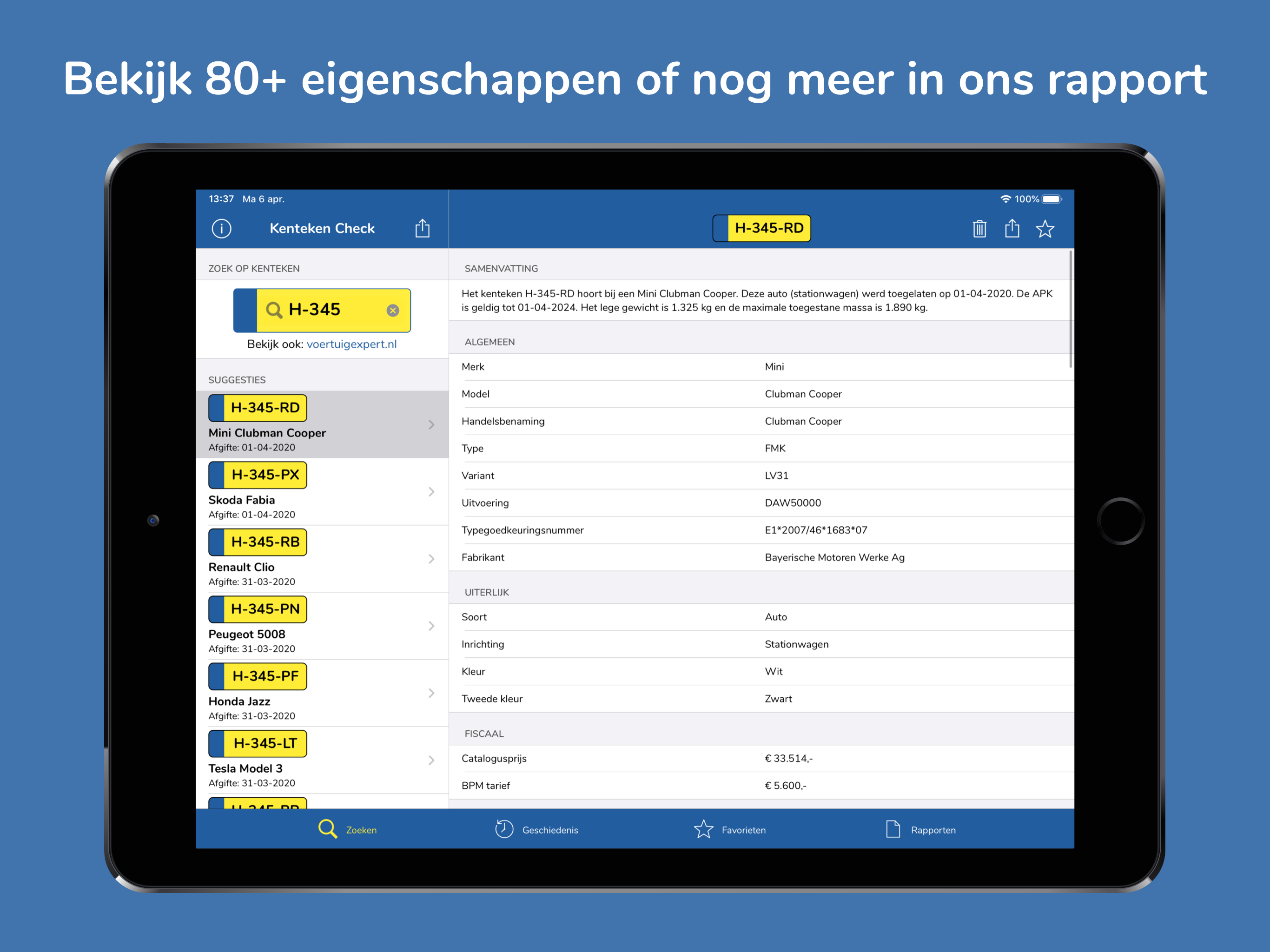
Task: Delete vehicle using the trash icon
Action: pos(979,229)
